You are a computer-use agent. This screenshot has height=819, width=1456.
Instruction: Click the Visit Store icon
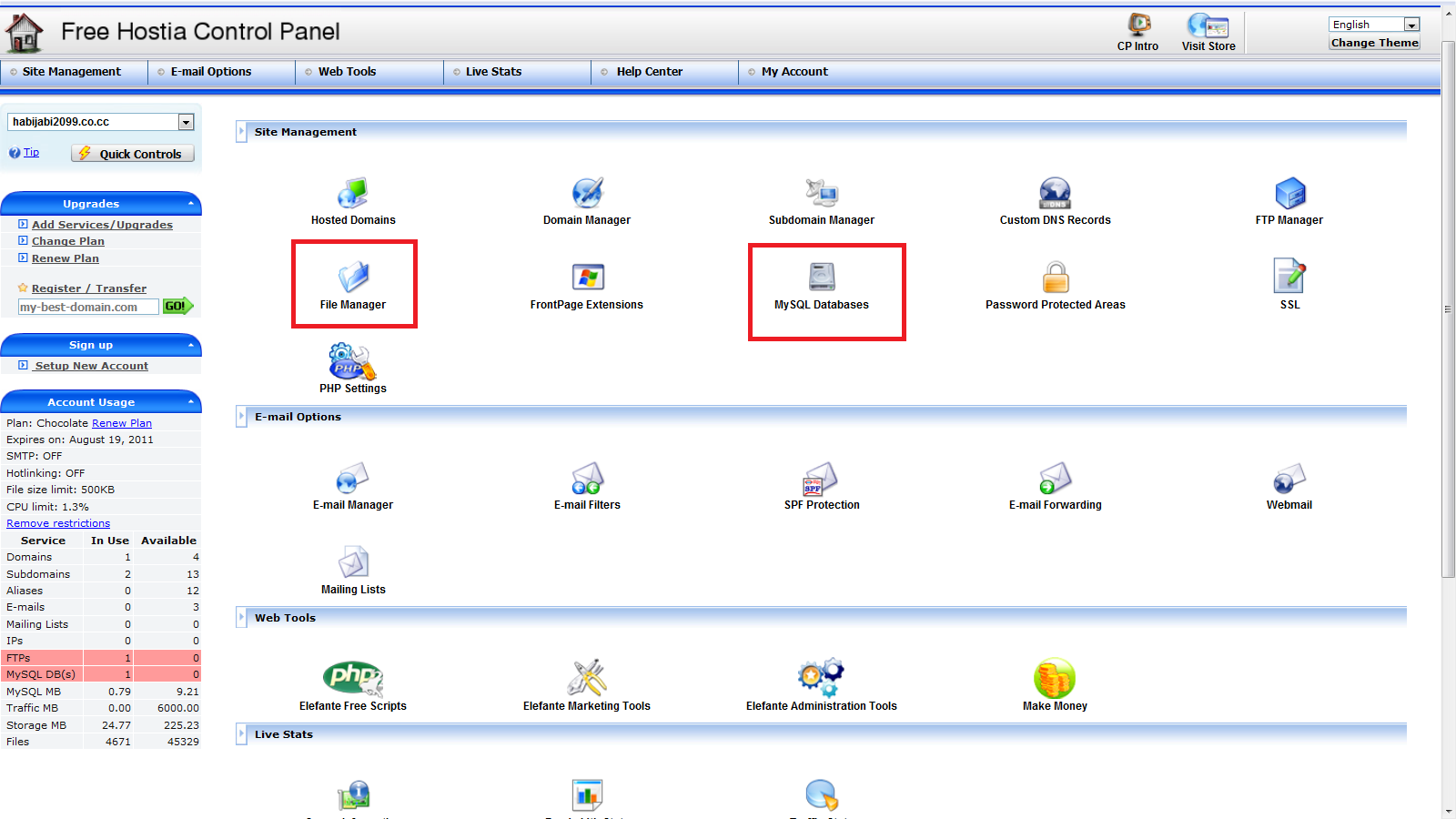[x=1208, y=25]
